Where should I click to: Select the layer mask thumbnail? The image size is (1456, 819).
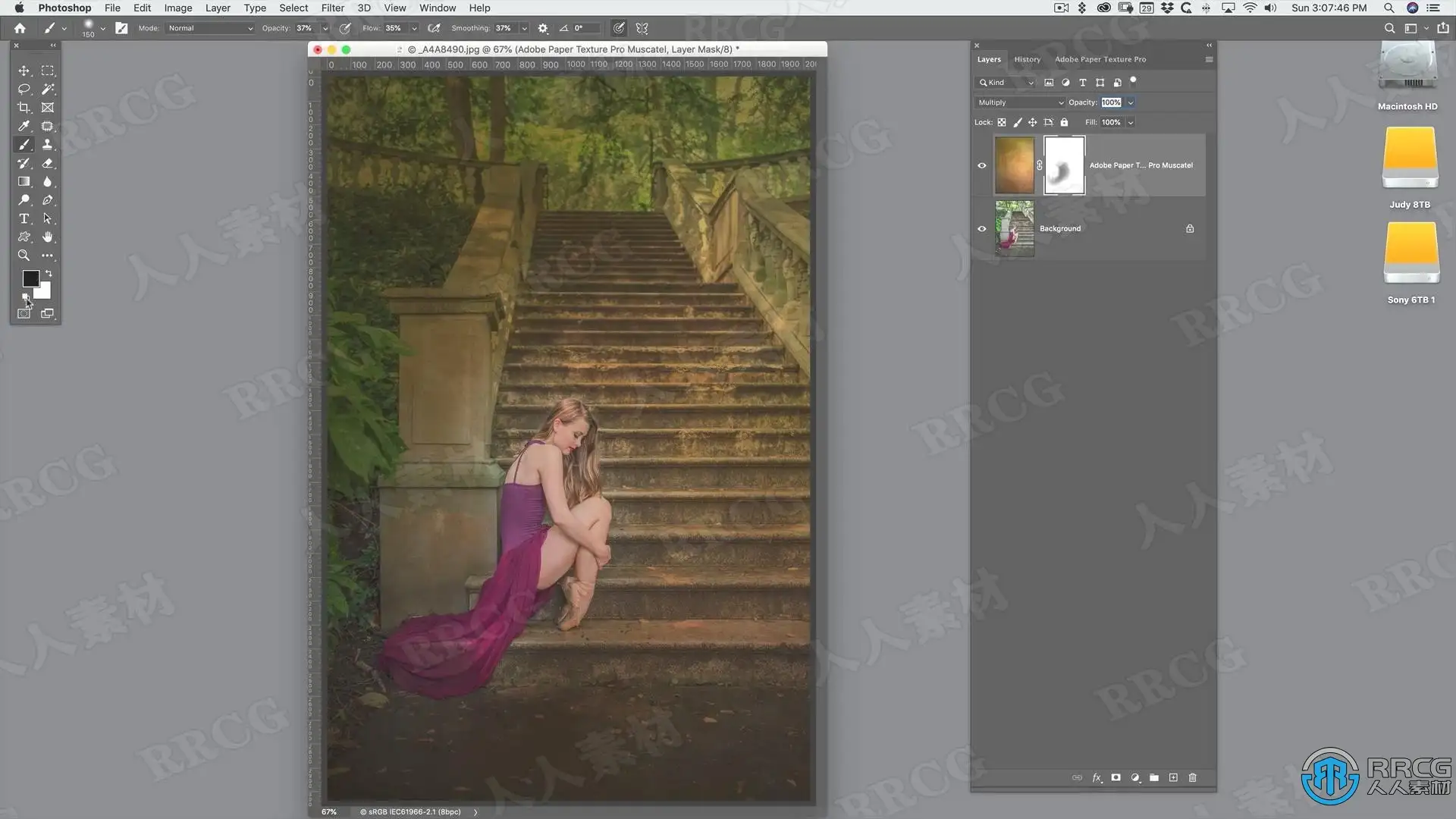click(1064, 165)
